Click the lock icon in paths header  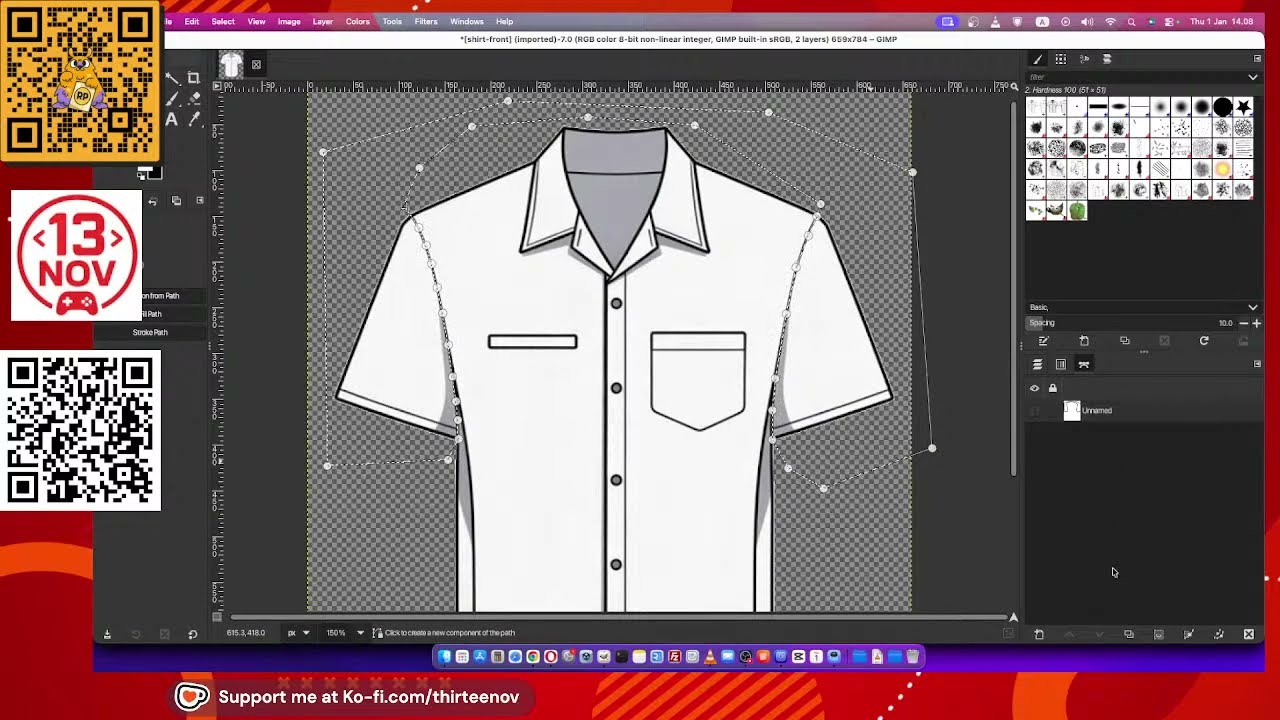tap(1052, 388)
